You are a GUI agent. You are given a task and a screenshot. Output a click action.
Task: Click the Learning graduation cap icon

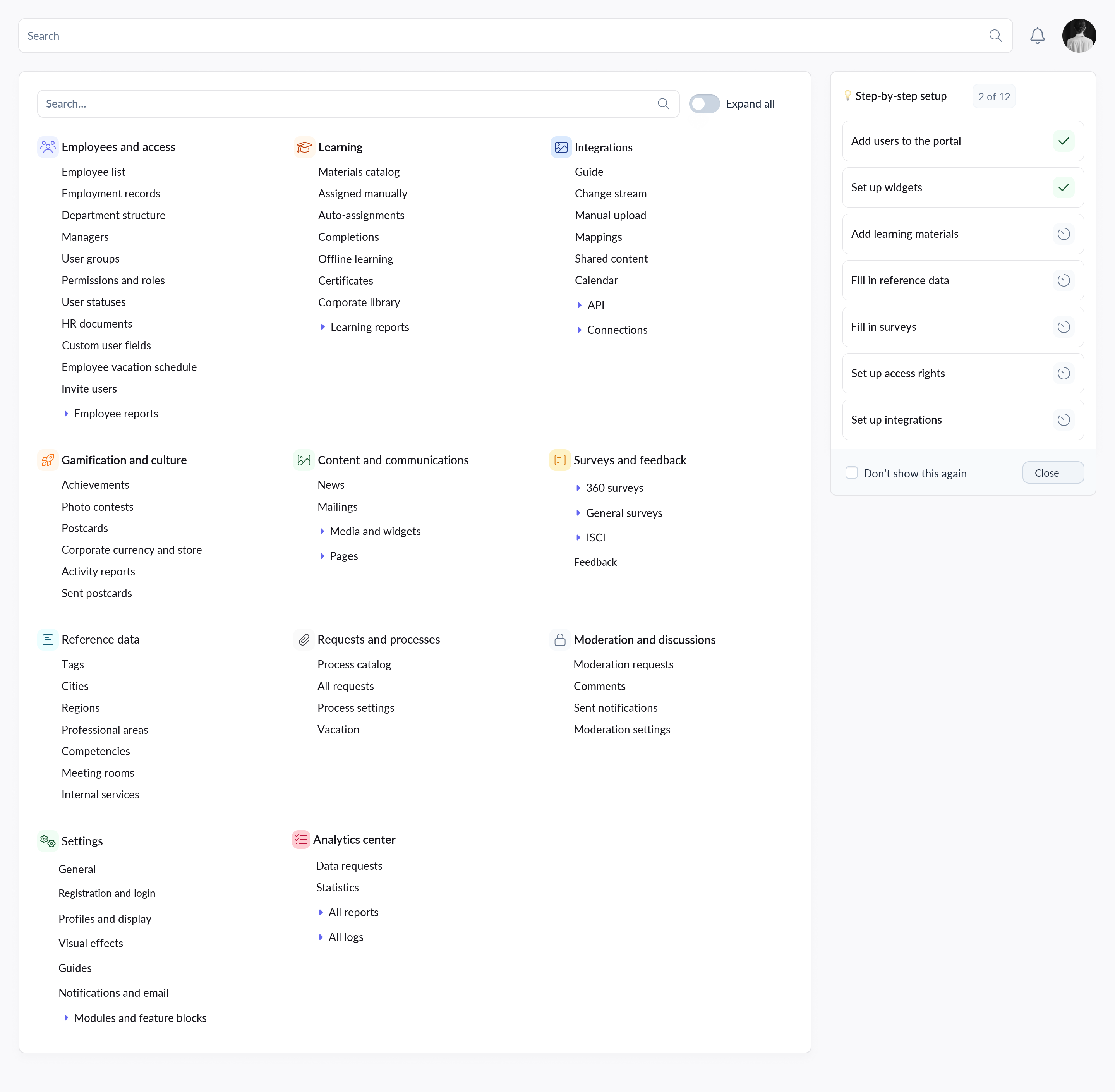[x=304, y=148]
